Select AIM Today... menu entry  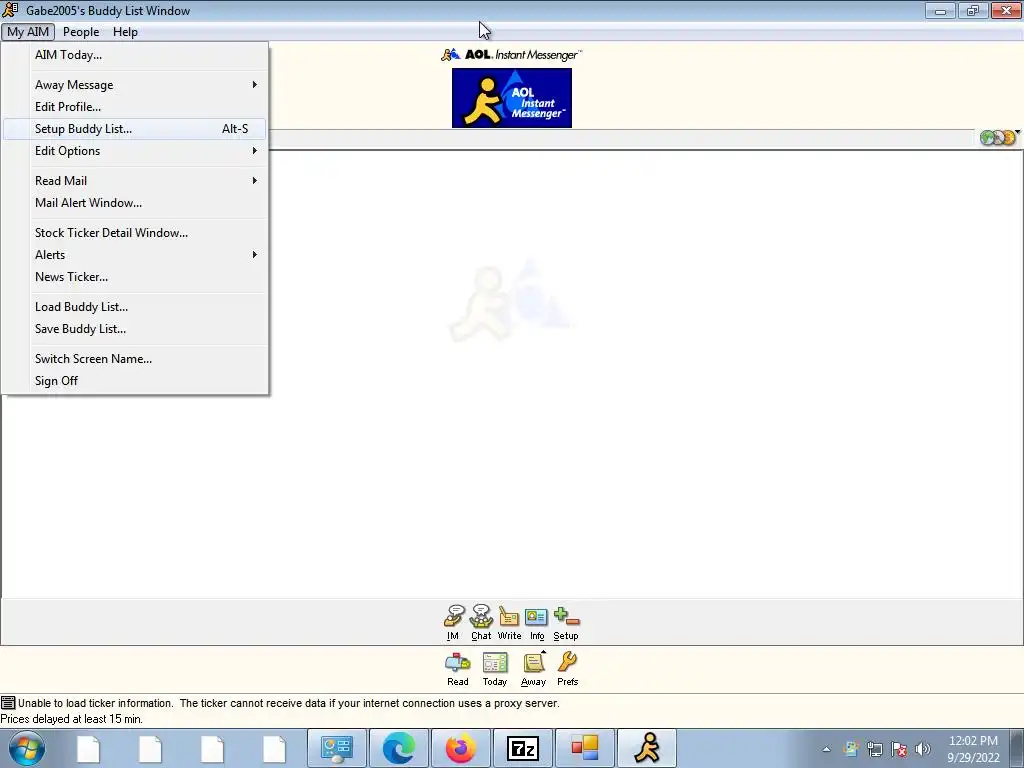coord(135,55)
